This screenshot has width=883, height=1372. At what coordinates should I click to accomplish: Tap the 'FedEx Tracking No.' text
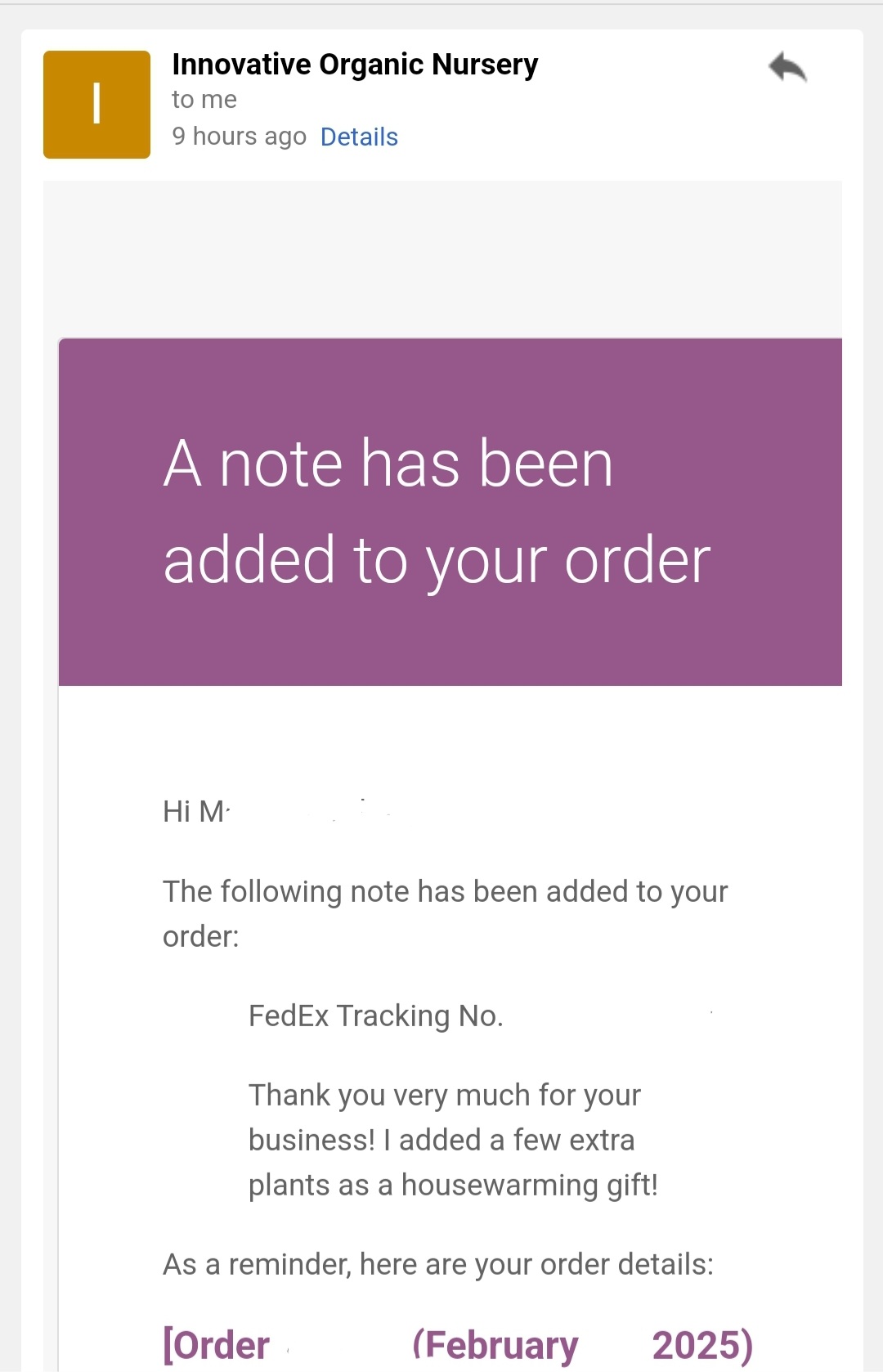pyautogui.click(x=376, y=1016)
